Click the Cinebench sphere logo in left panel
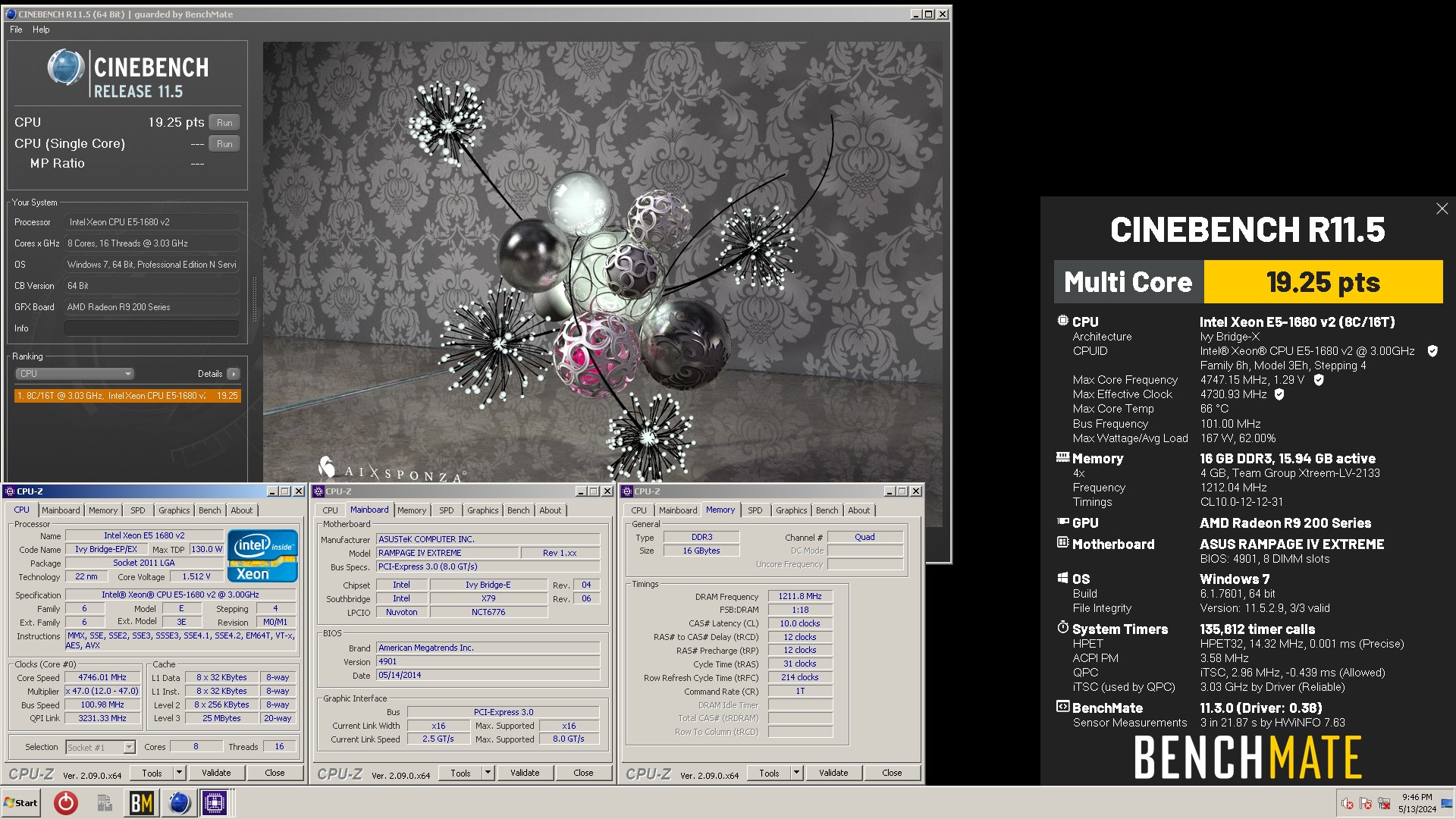The image size is (1456, 819). click(x=66, y=67)
